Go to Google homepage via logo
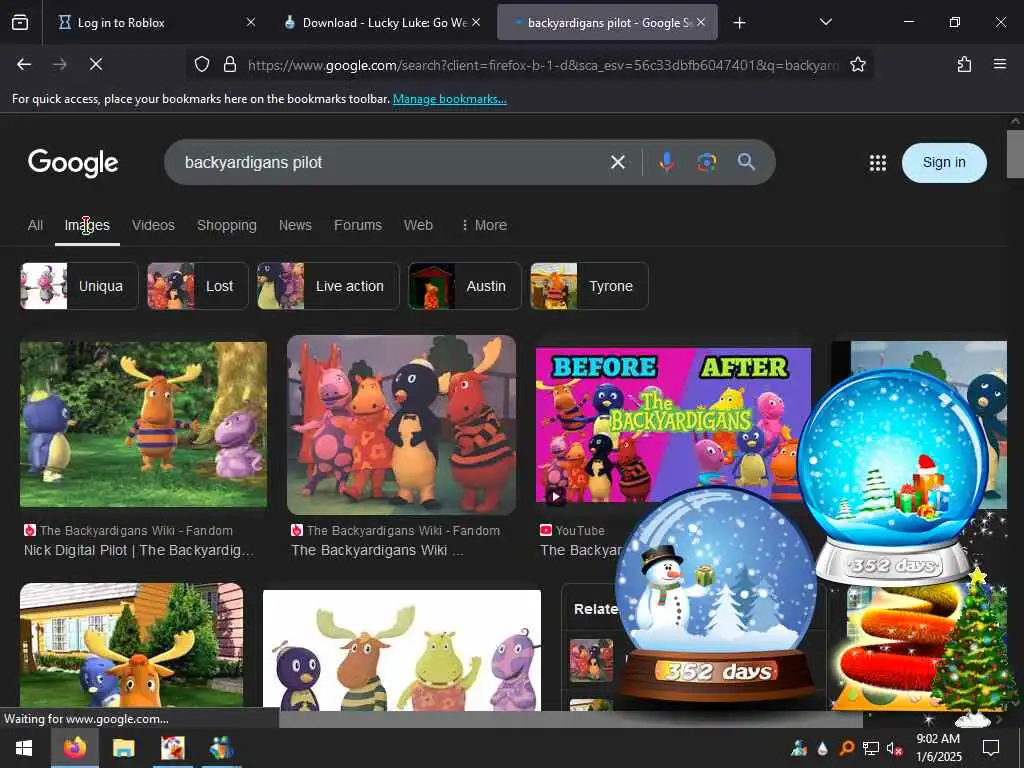This screenshot has height=768, width=1024. tap(73, 163)
